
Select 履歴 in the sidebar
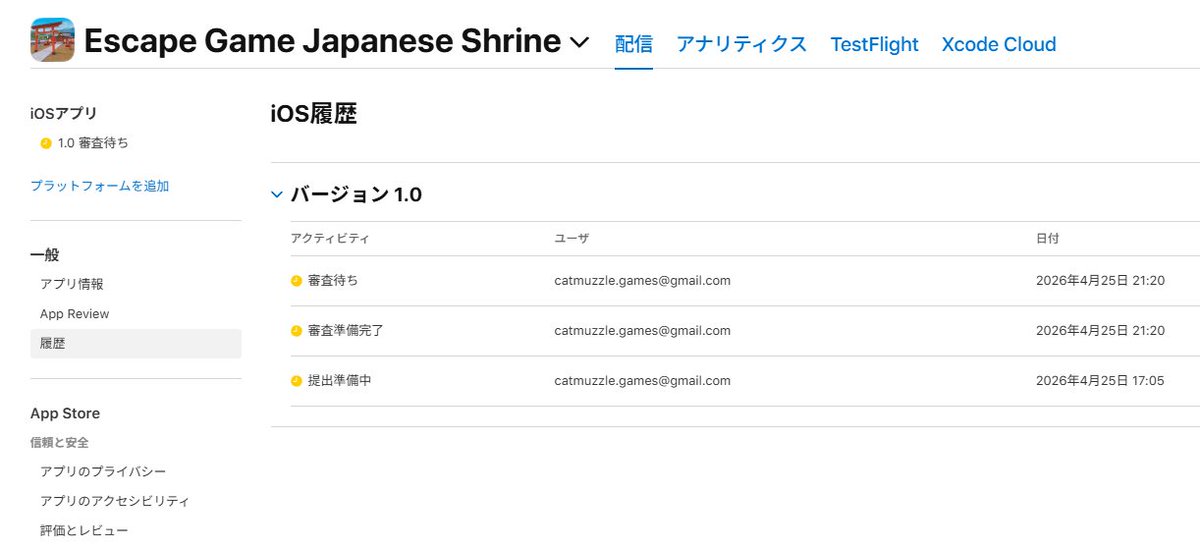click(135, 343)
